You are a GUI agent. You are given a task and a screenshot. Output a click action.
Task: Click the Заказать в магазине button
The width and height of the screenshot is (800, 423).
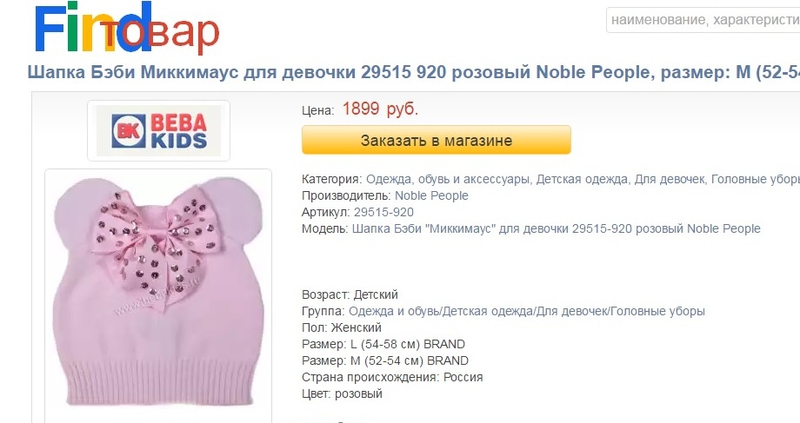(x=436, y=140)
